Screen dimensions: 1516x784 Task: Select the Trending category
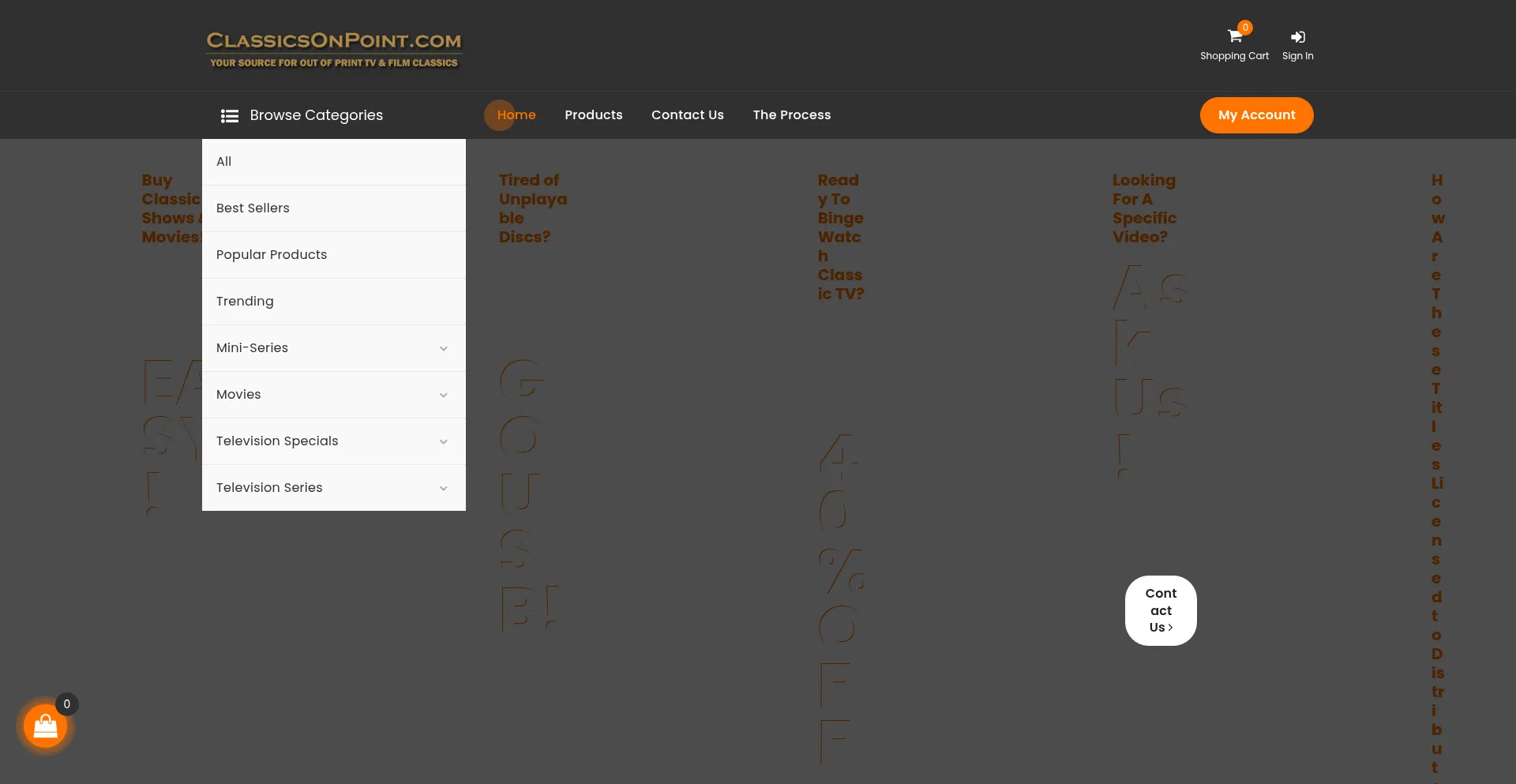245,302
